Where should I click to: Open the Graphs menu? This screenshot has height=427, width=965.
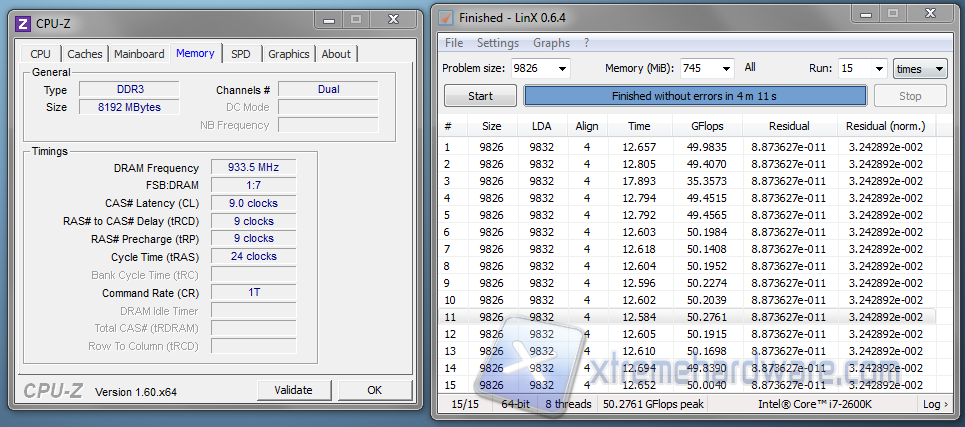(551, 43)
